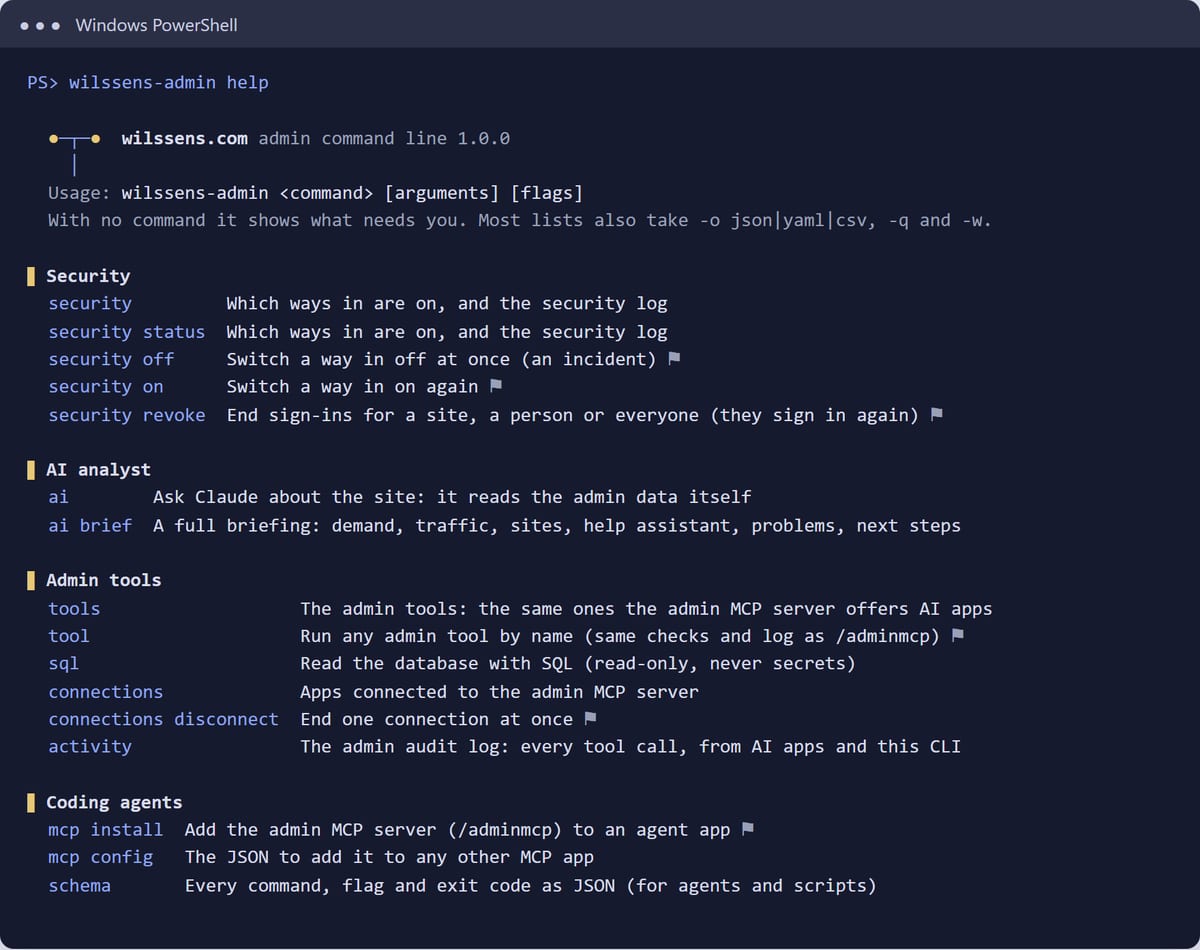Click the 'Admin tools' section heading
The width and height of the screenshot is (1200, 950).
click(x=104, y=580)
